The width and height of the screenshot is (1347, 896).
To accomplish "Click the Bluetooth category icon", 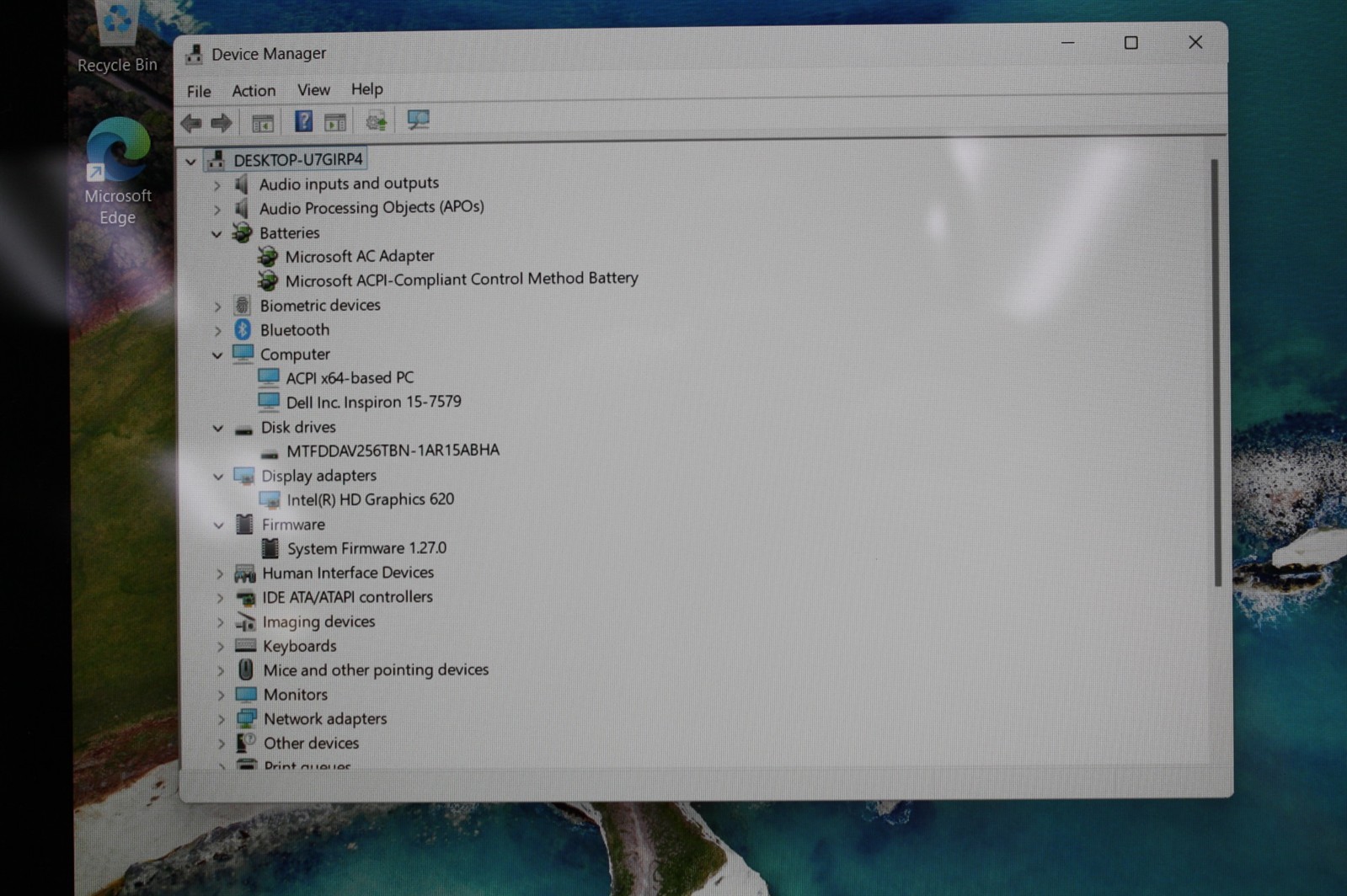I will tap(243, 329).
